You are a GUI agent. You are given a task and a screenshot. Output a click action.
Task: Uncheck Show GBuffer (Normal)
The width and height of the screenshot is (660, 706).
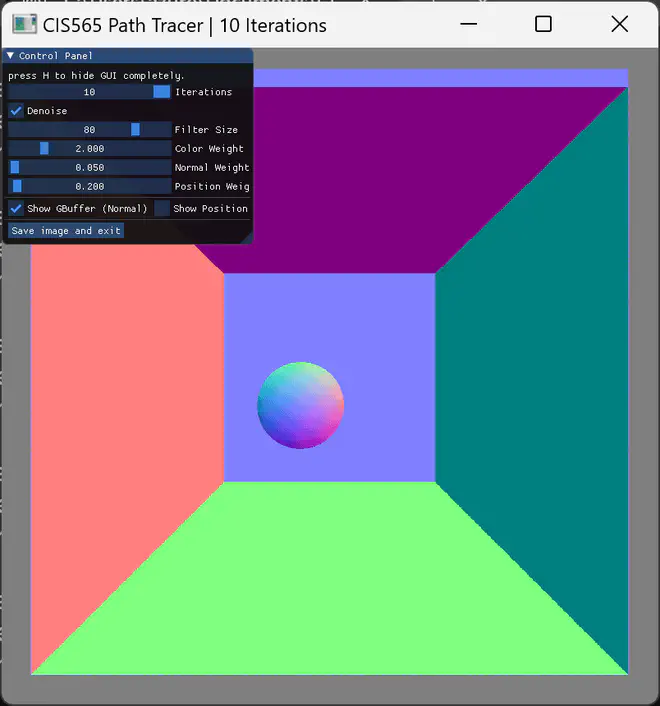(16, 209)
